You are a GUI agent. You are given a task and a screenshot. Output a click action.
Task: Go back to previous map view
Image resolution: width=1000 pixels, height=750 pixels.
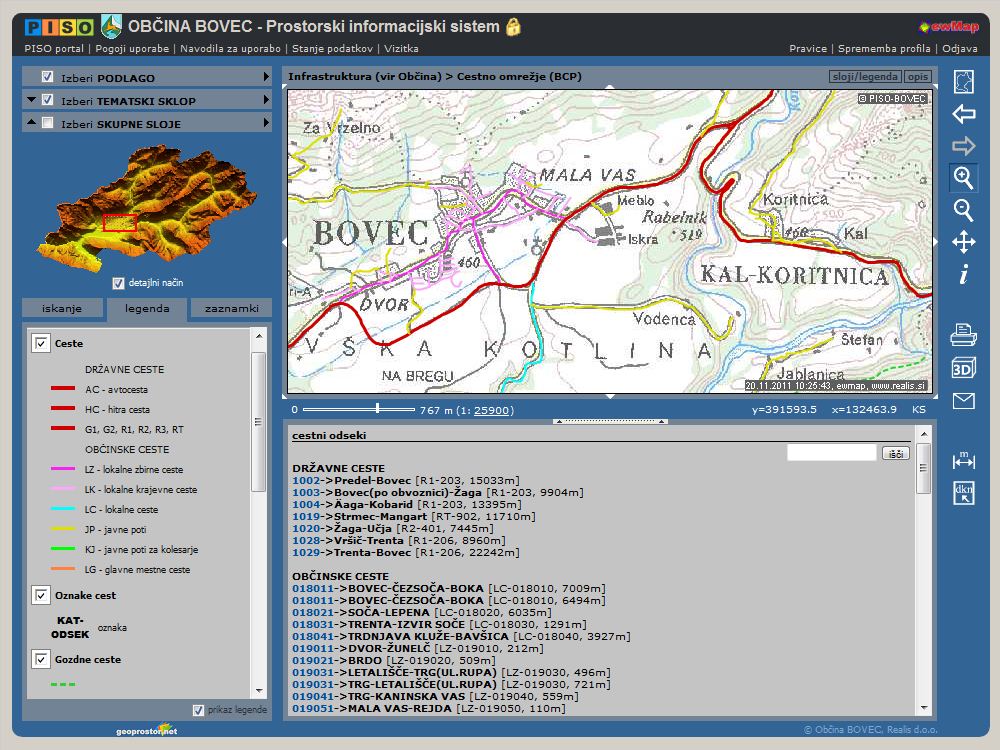[963, 114]
